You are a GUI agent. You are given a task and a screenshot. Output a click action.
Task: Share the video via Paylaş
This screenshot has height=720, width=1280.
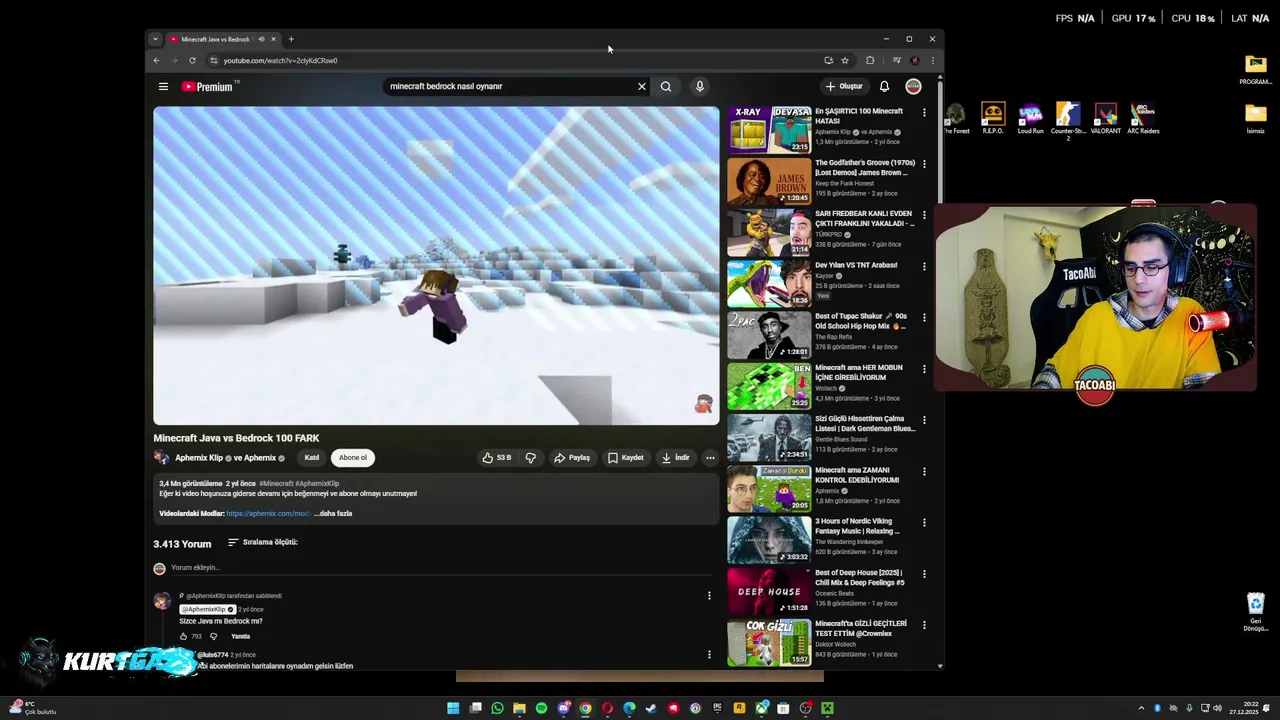[x=572, y=458]
